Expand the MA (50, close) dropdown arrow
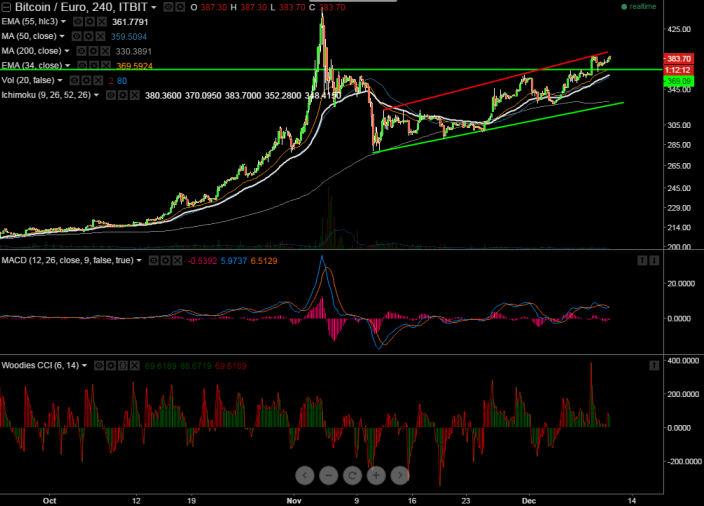This screenshot has width=704, height=506. click(62, 36)
